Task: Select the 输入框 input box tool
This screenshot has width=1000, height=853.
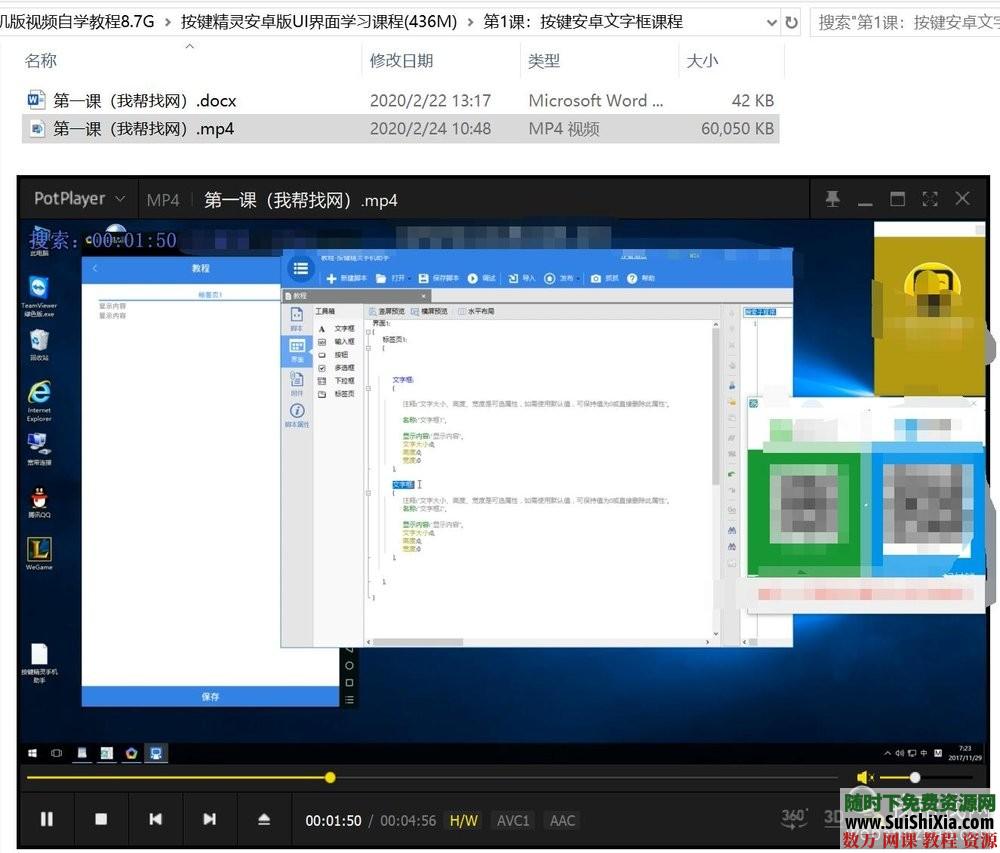Action: (343, 340)
